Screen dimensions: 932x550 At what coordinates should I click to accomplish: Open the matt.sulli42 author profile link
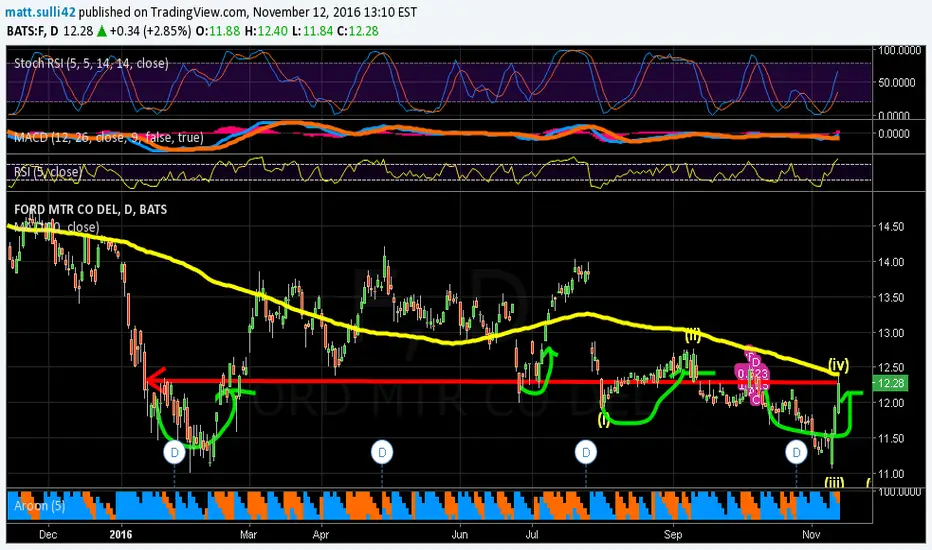click(40, 12)
